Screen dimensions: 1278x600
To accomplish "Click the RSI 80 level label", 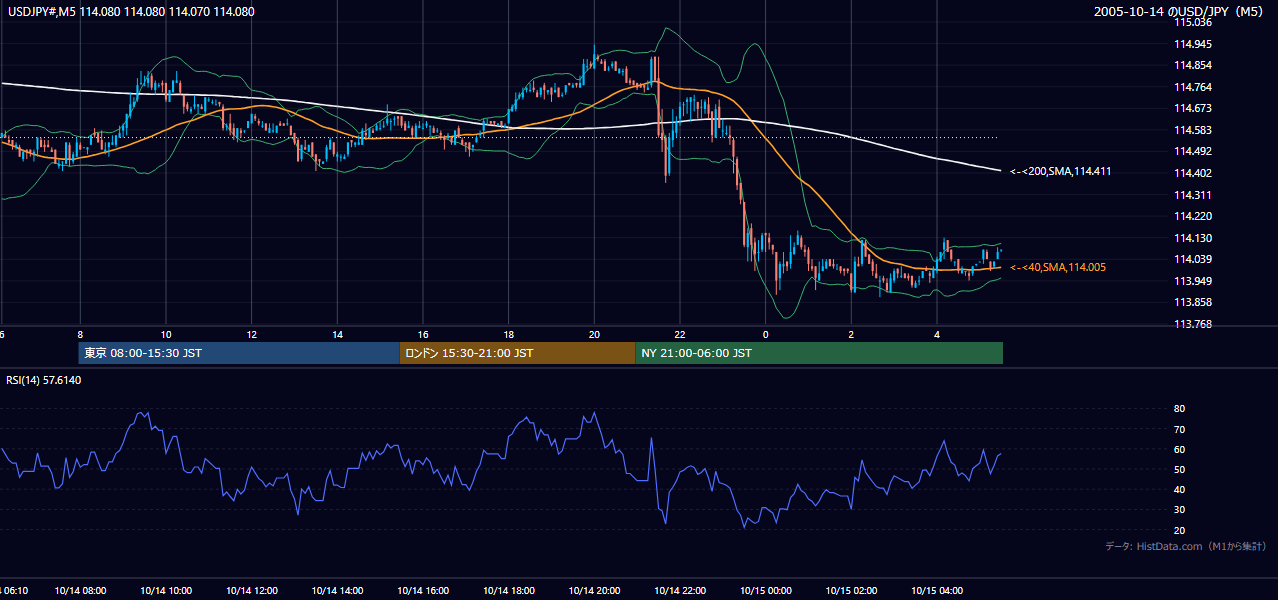I will (x=1180, y=409).
